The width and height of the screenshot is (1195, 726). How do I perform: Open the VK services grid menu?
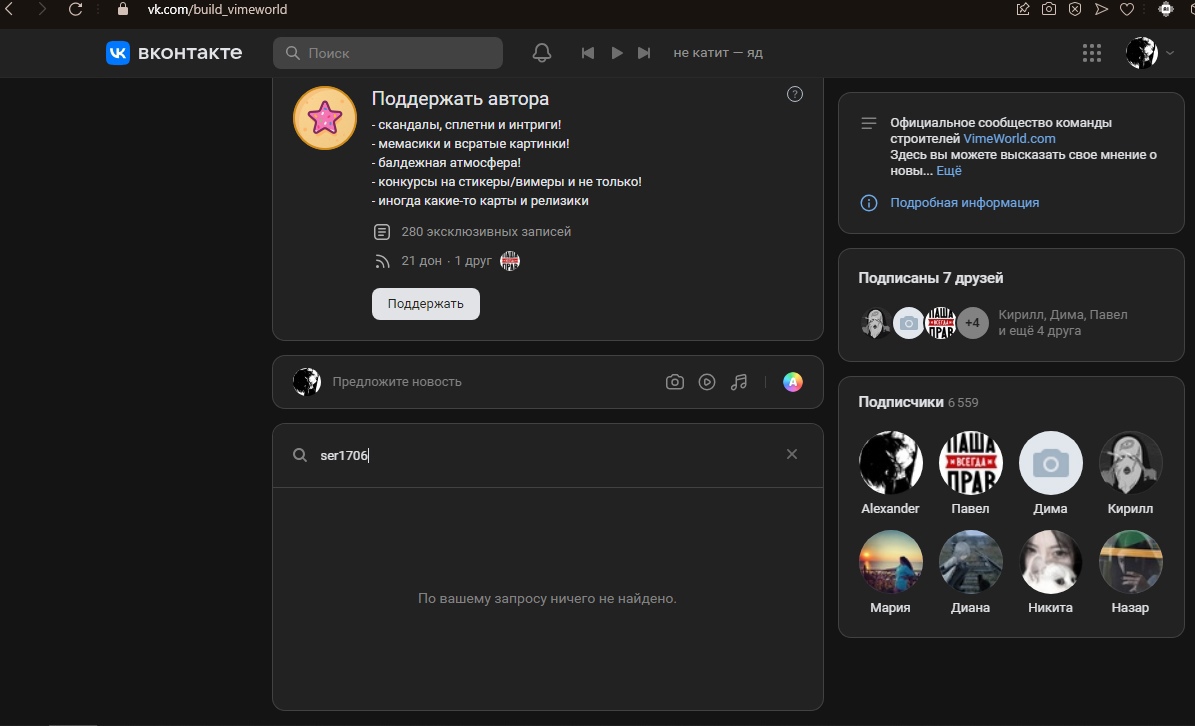click(x=1092, y=53)
